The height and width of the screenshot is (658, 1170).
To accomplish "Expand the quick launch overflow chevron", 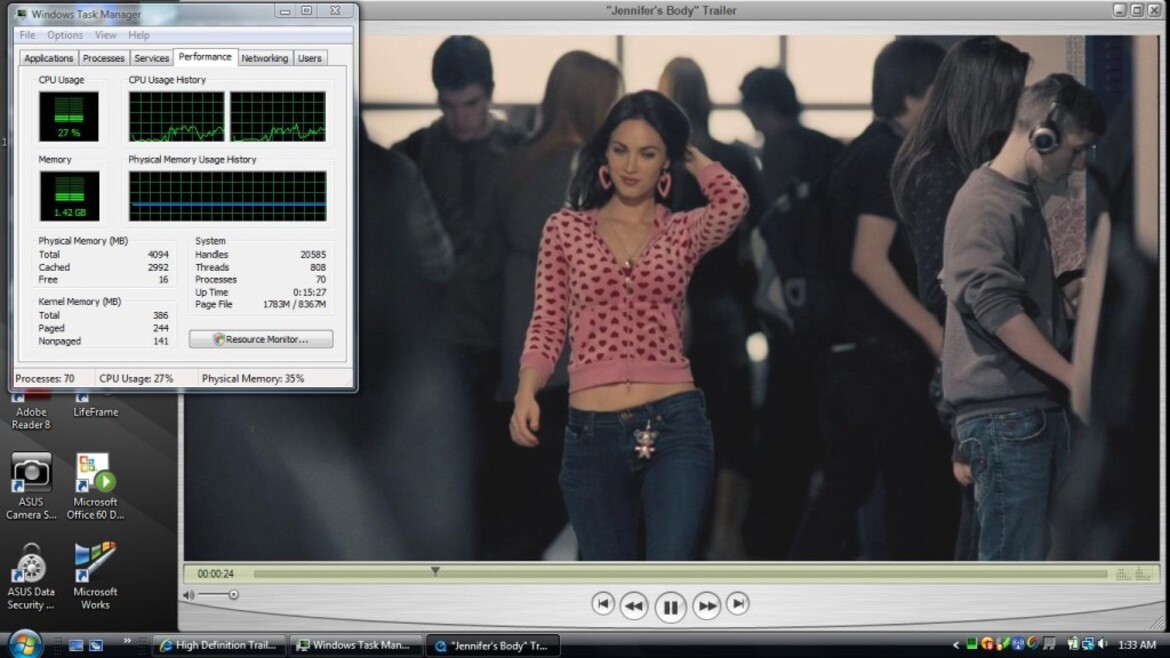I will [127, 640].
